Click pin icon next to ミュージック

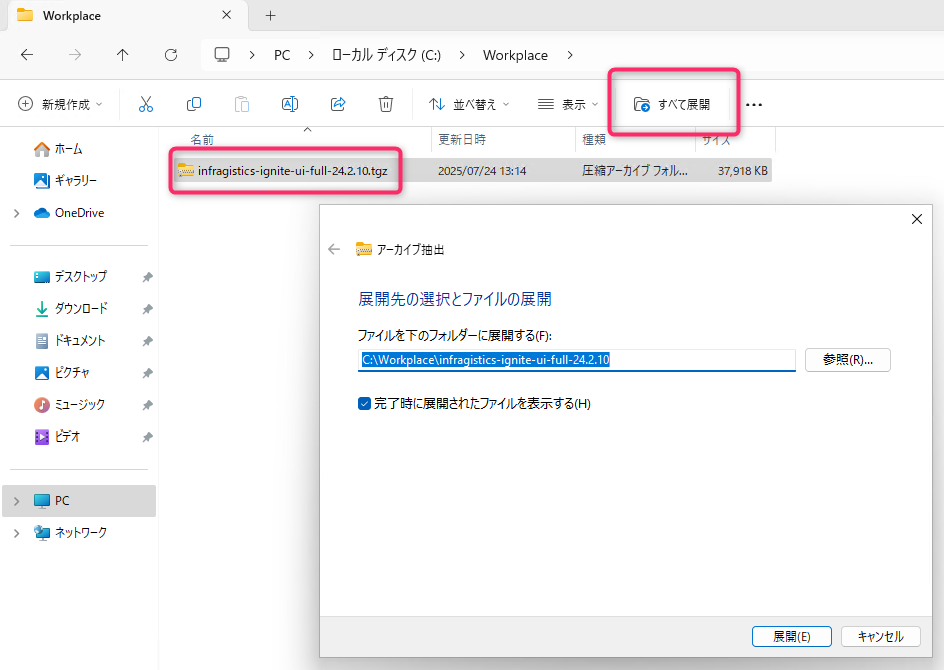(148, 405)
